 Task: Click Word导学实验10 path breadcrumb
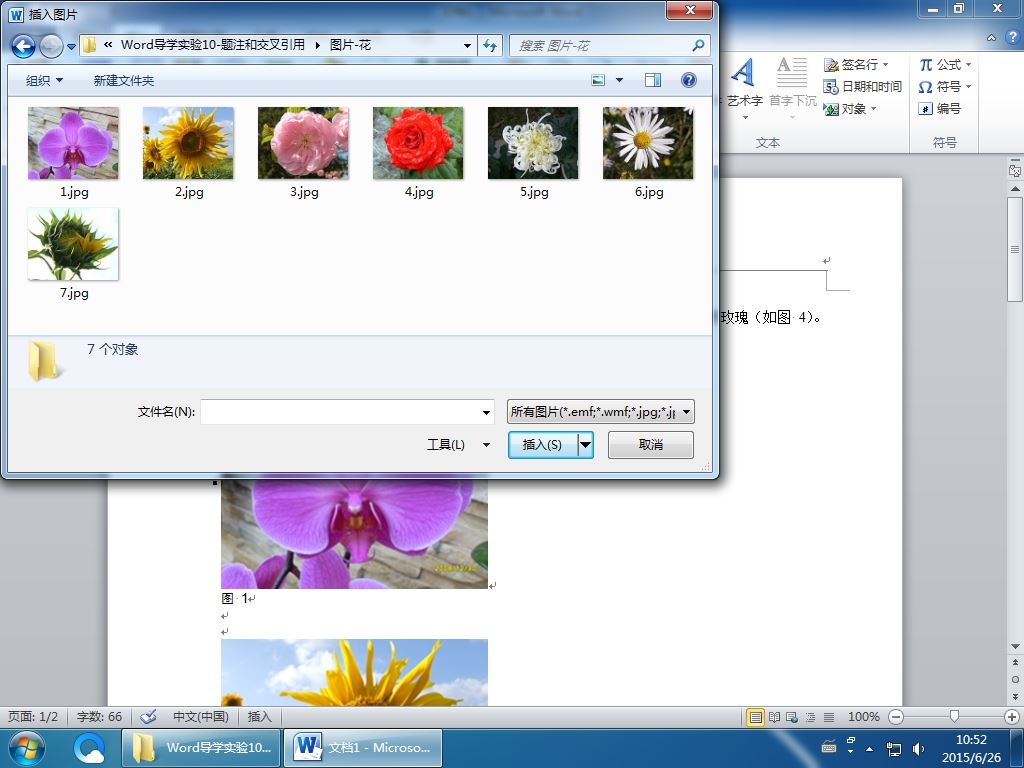point(213,45)
